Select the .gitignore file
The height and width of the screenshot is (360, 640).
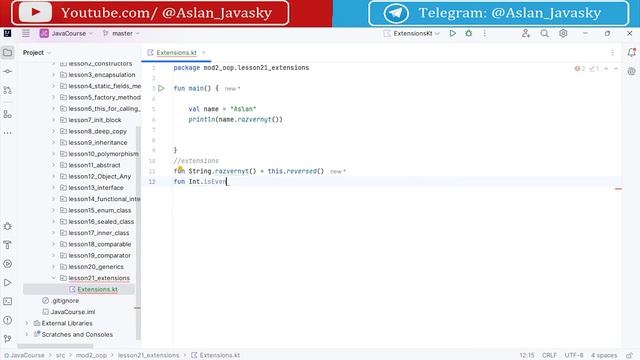coord(64,300)
